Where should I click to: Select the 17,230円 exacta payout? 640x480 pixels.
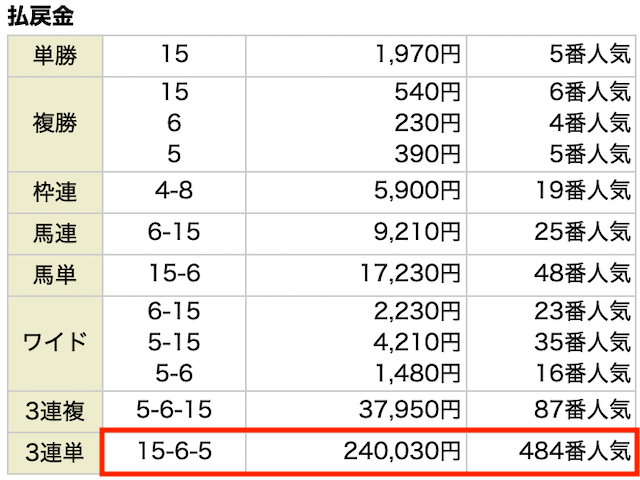[x=410, y=274]
